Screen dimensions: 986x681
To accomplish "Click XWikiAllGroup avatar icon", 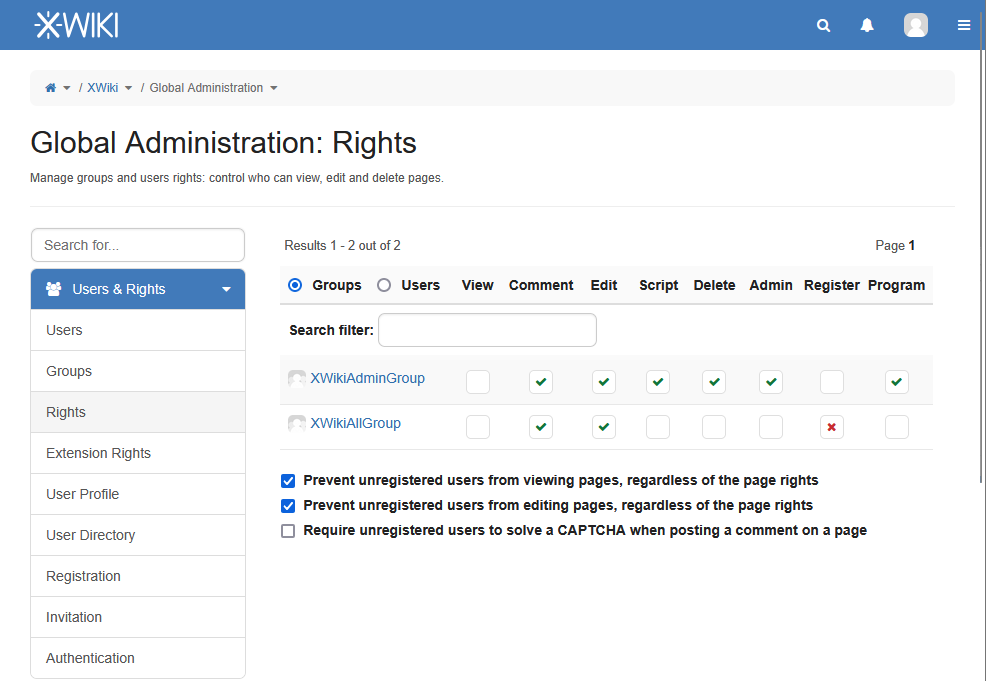I will pos(297,424).
